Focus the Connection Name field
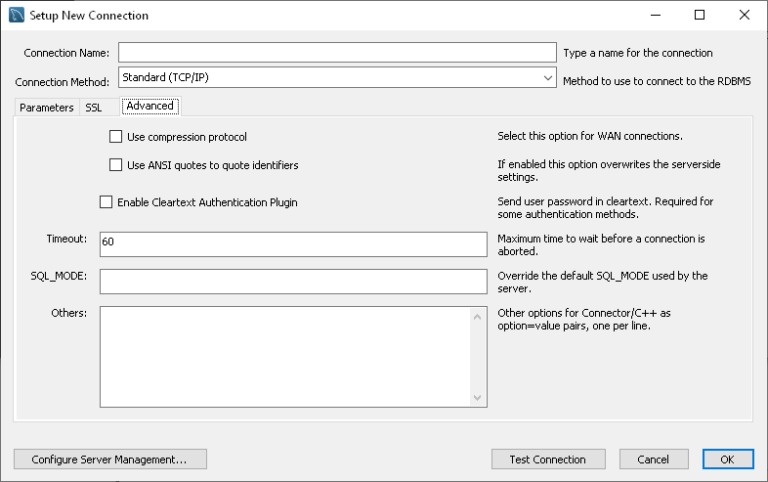 pyautogui.click(x=337, y=52)
